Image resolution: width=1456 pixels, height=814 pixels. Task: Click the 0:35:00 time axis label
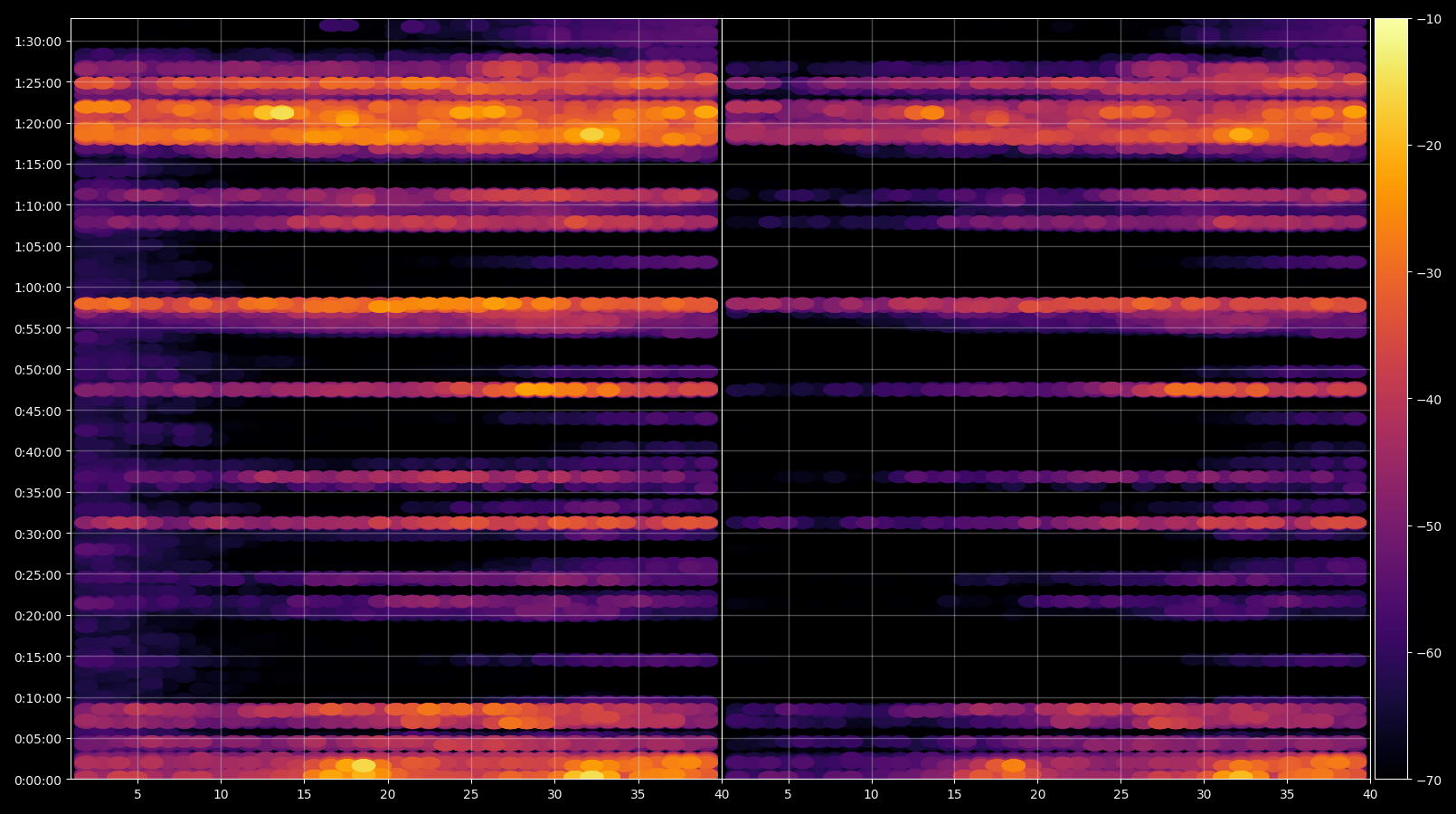(x=38, y=493)
